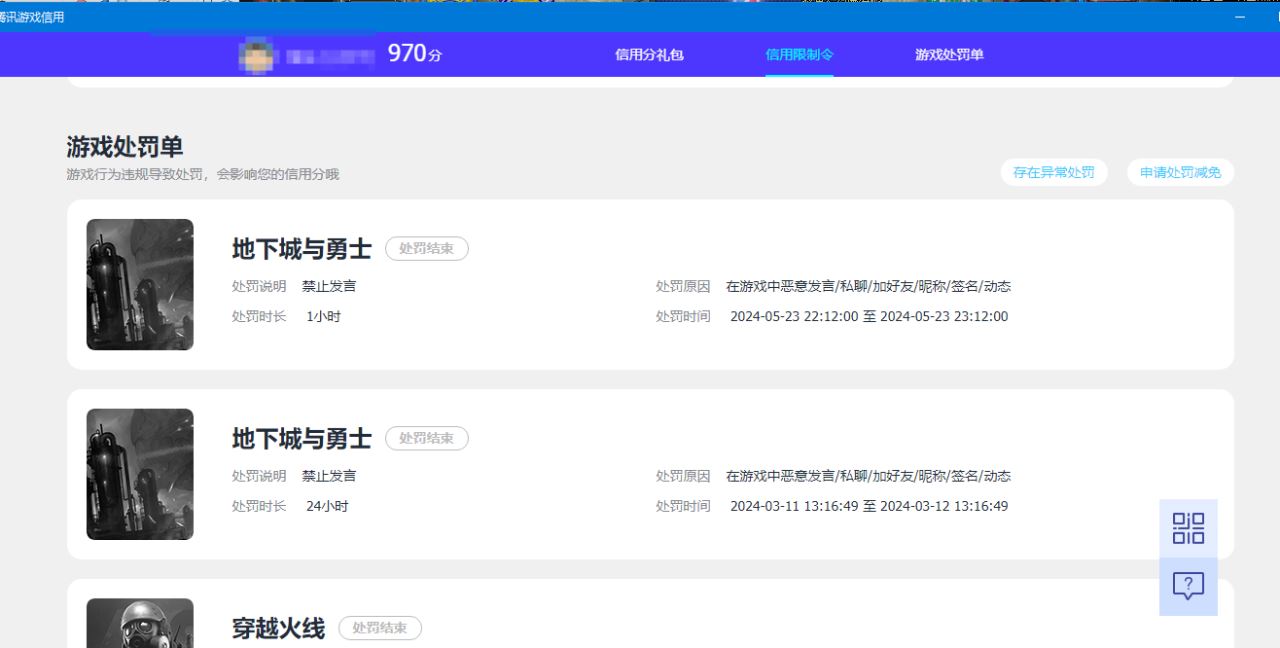Click 地下城与勇士 title on the 1小时 card
Viewport: 1280px width, 648px height.
point(302,249)
